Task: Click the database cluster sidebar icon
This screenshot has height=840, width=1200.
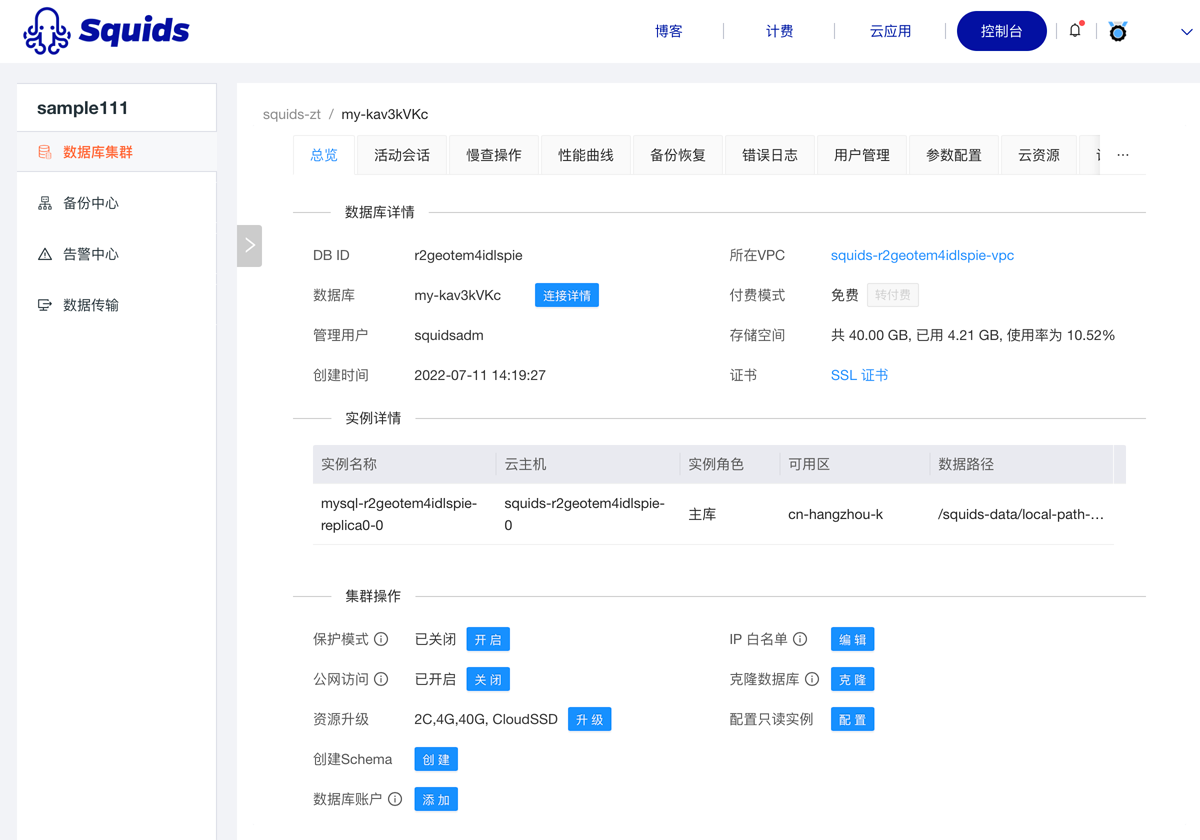Action: point(45,152)
